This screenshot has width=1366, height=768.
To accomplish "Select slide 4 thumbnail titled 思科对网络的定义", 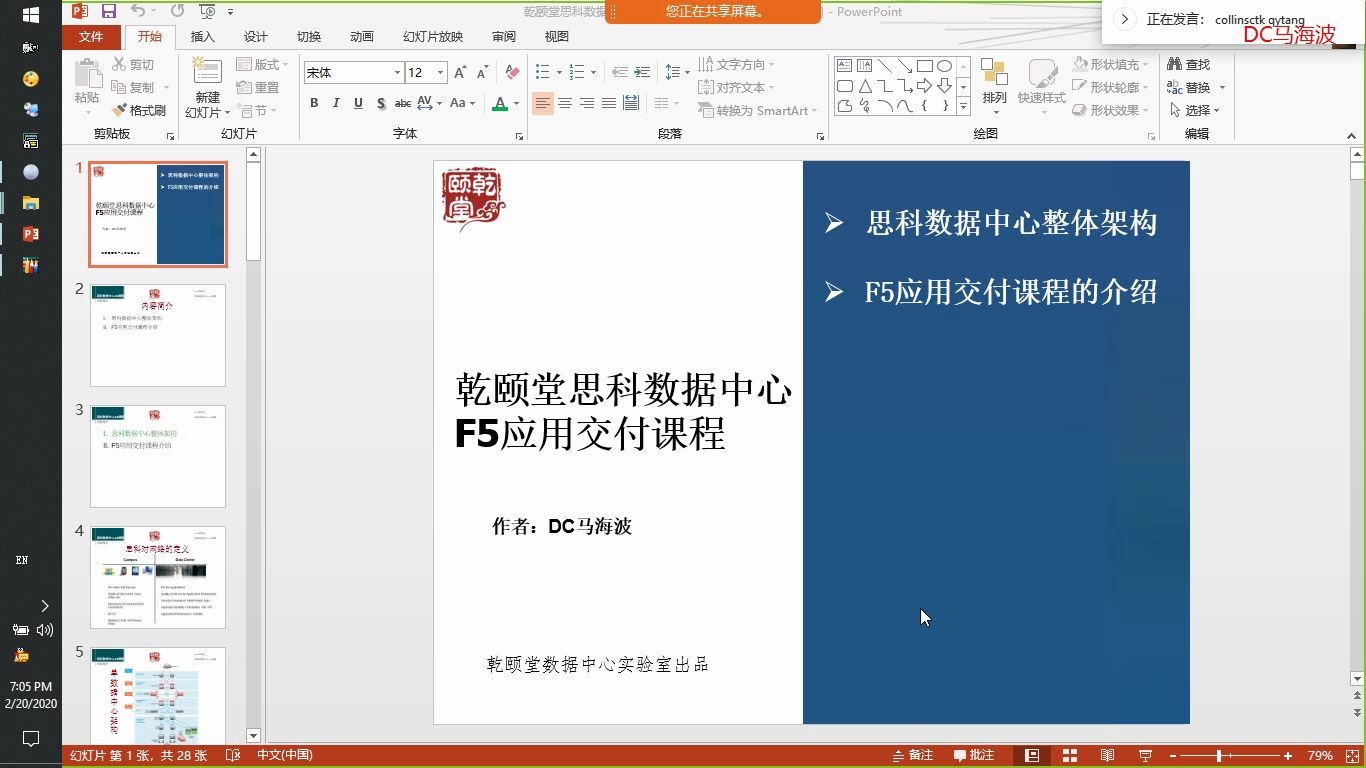I will (158, 577).
